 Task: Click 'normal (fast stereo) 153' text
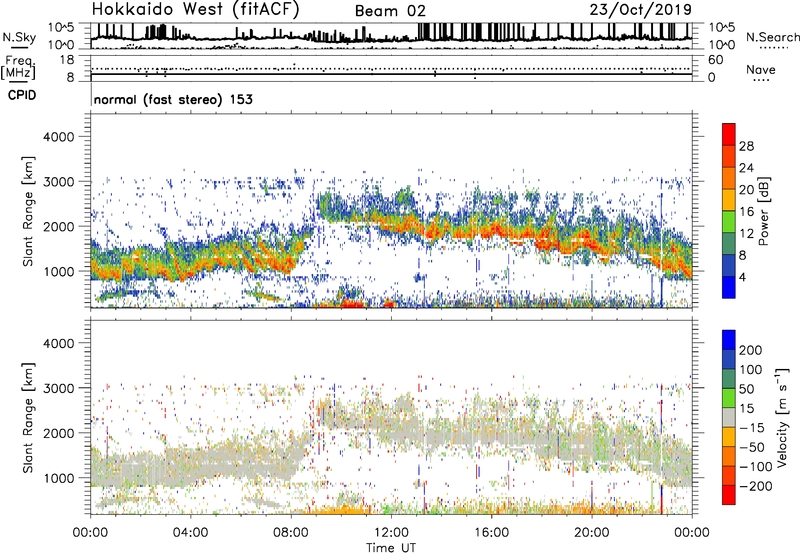173,99
